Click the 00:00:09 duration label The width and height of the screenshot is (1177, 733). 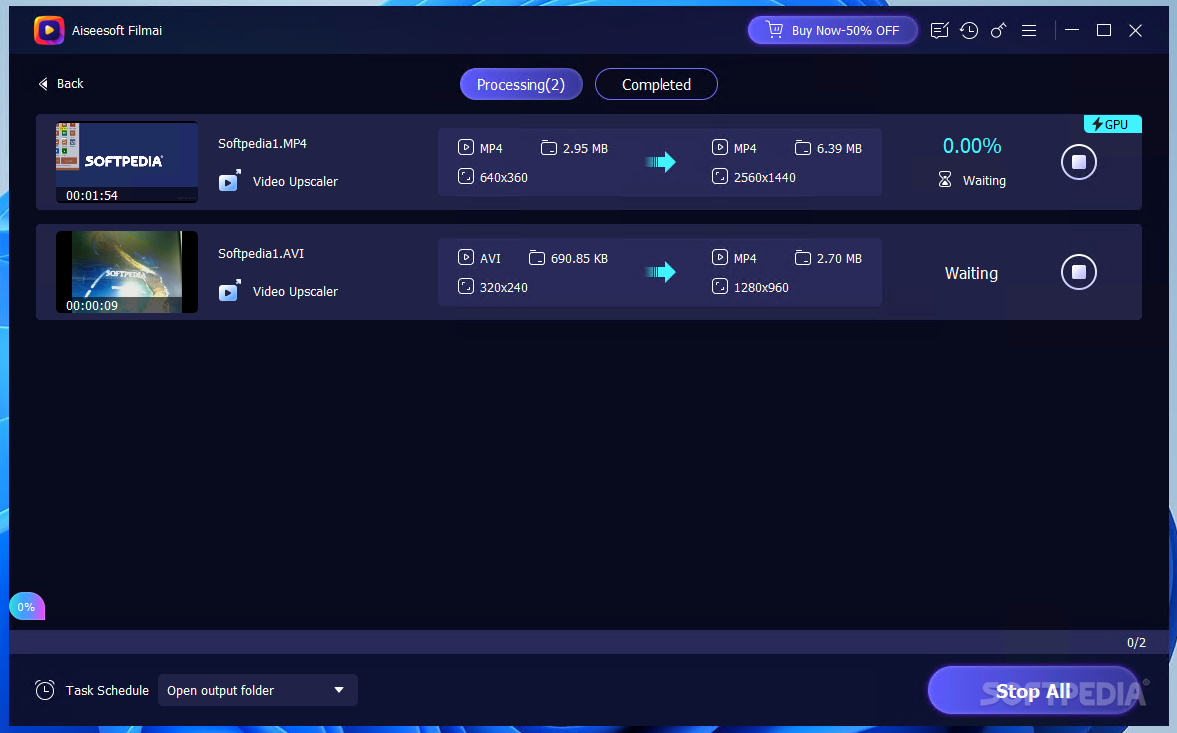(92, 305)
